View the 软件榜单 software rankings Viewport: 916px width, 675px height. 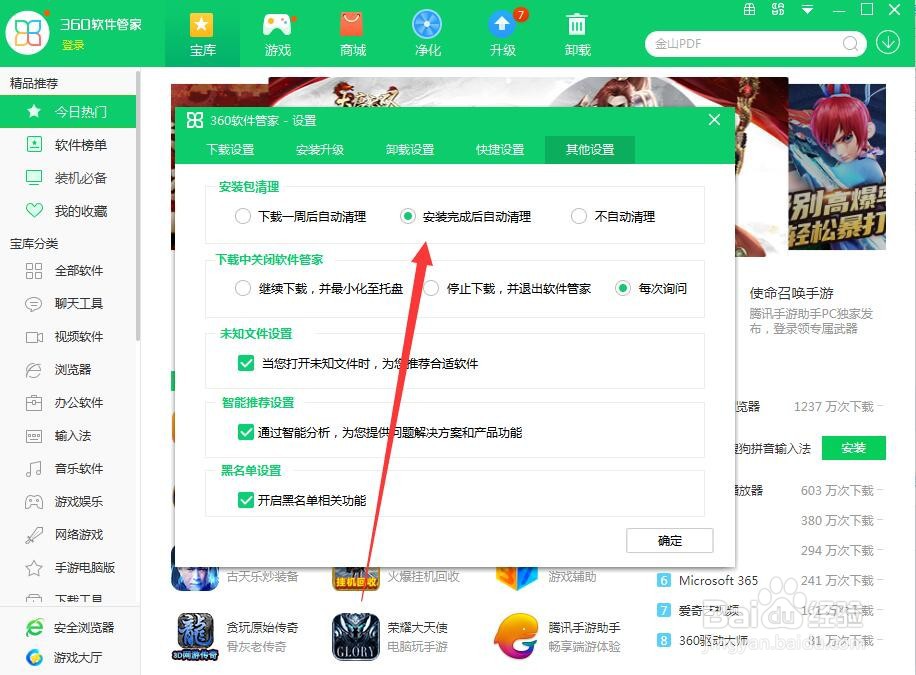coord(84,145)
